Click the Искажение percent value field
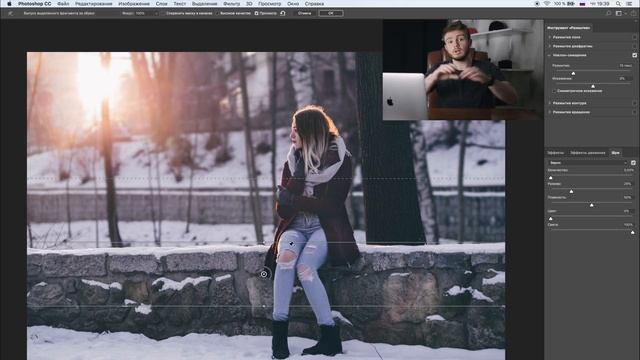This screenshot has height=360, width=640. click(x=625, y=78)
